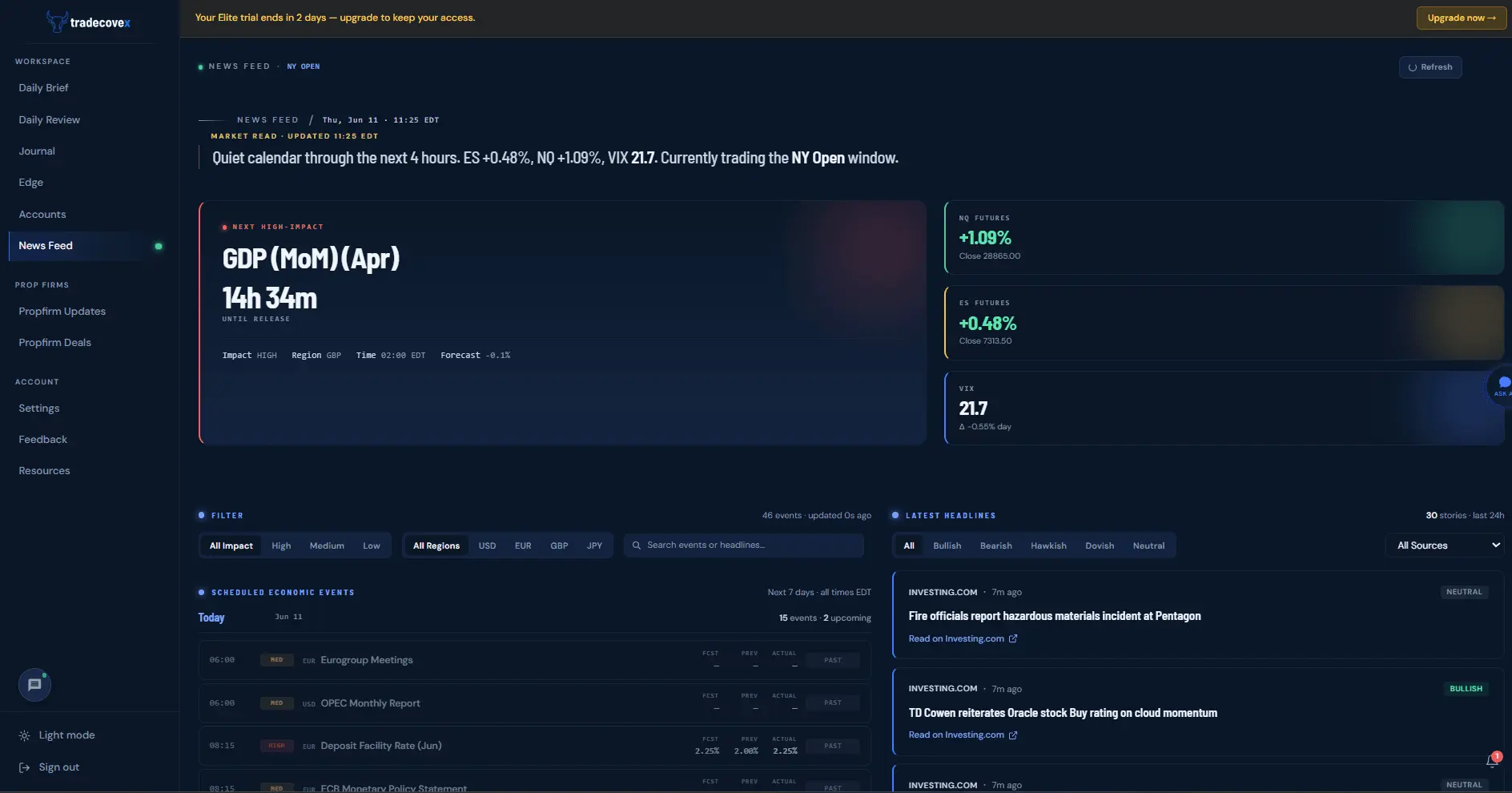
Task: Click the tradecovex bull logo
Action: pyautogui.click(x=56, y=22)
